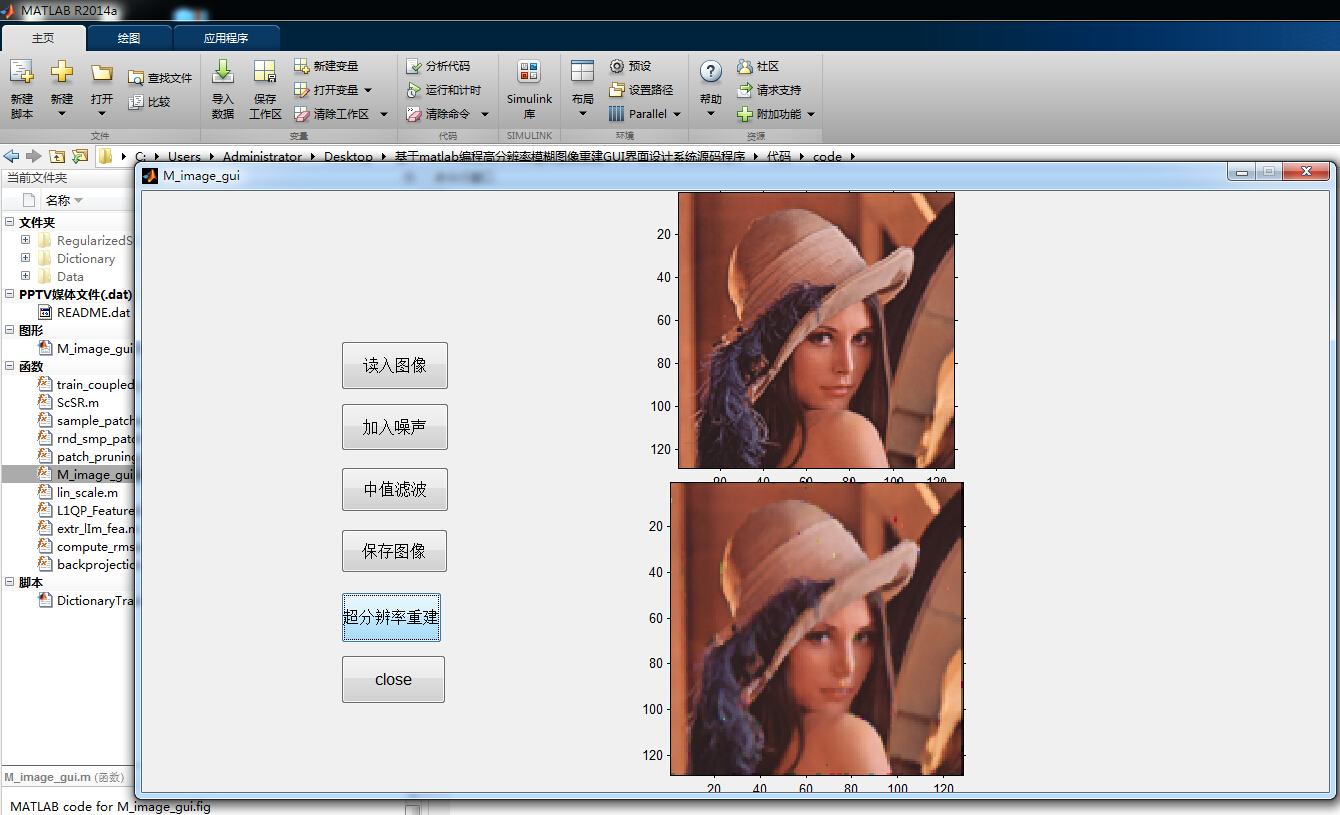Click the back arrow navigation icon

coord(12,156)
